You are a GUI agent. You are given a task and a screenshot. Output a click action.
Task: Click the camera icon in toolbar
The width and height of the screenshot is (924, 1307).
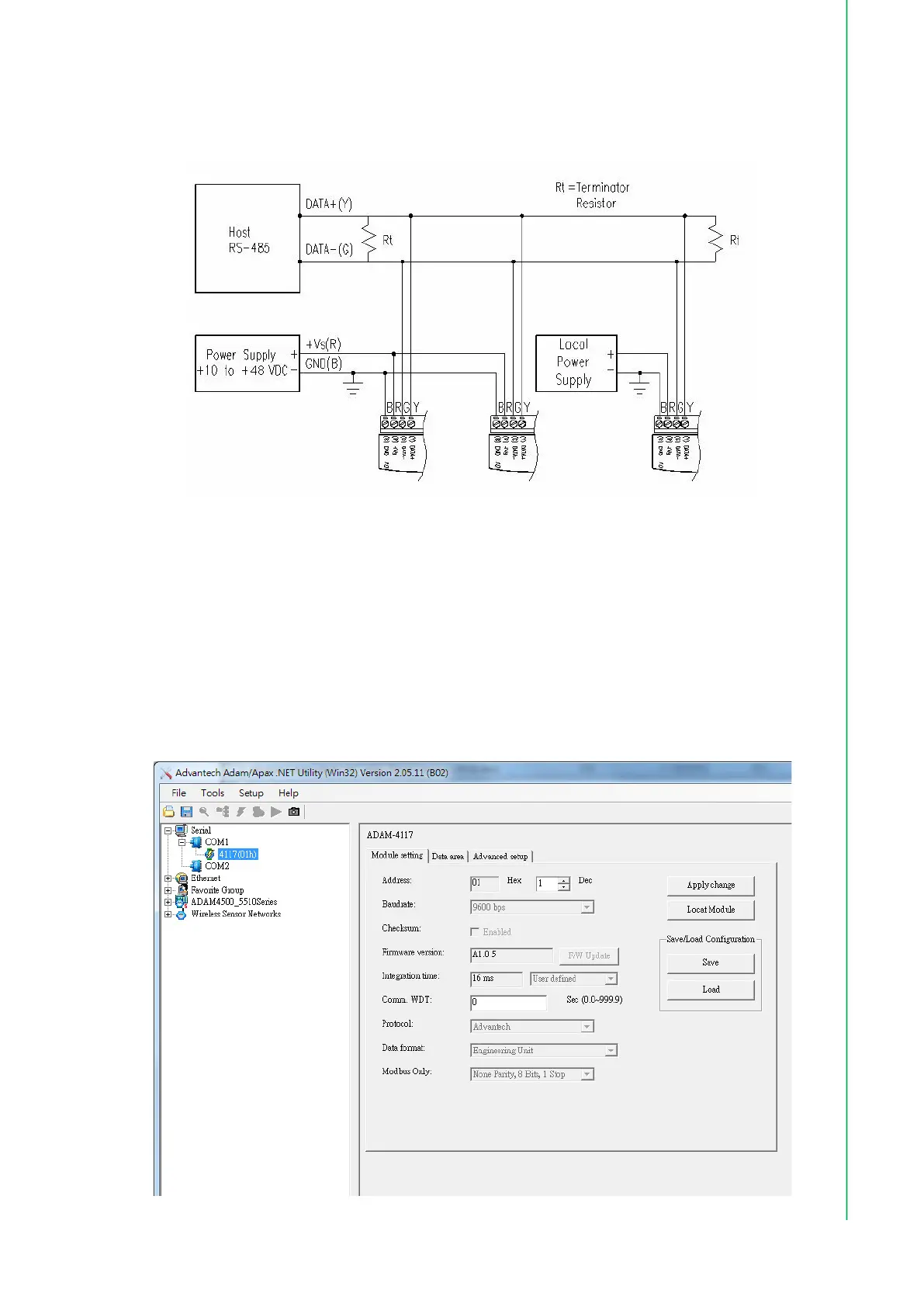pyautogui.click(x=294, y=812)
